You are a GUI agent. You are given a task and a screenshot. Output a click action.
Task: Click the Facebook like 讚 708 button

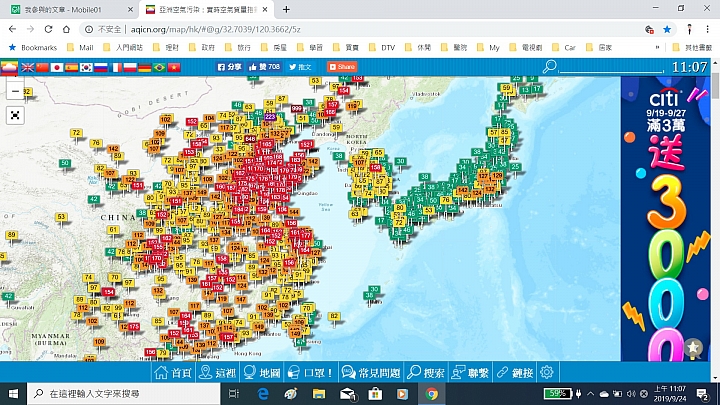(264, 67)
